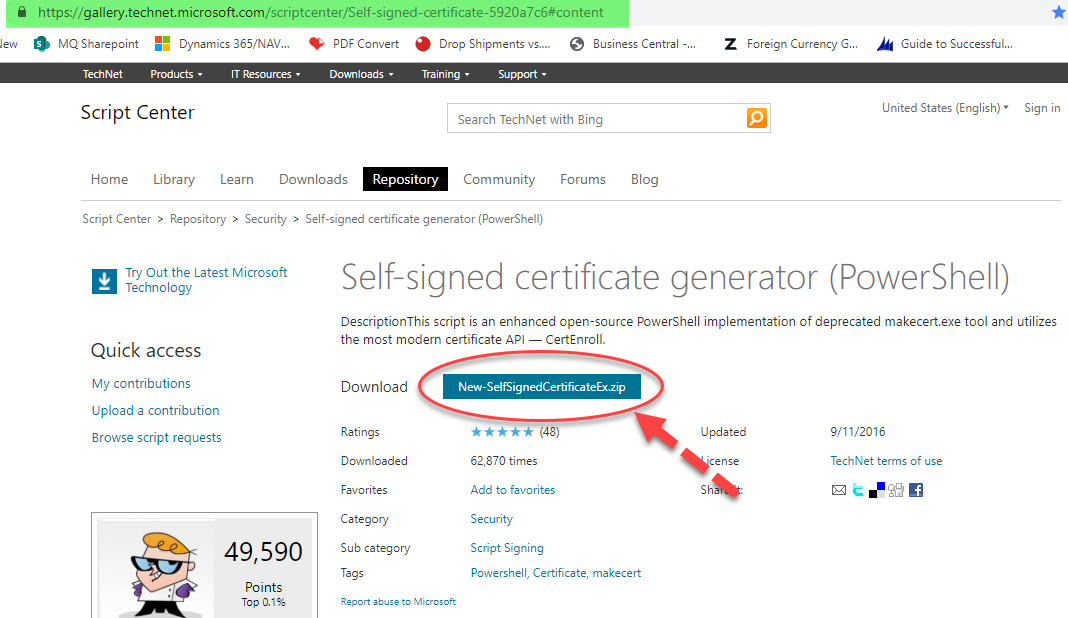Open Try Out the Latest Microsoft Technology link
1068x618 pixels.
click(206, 280)
